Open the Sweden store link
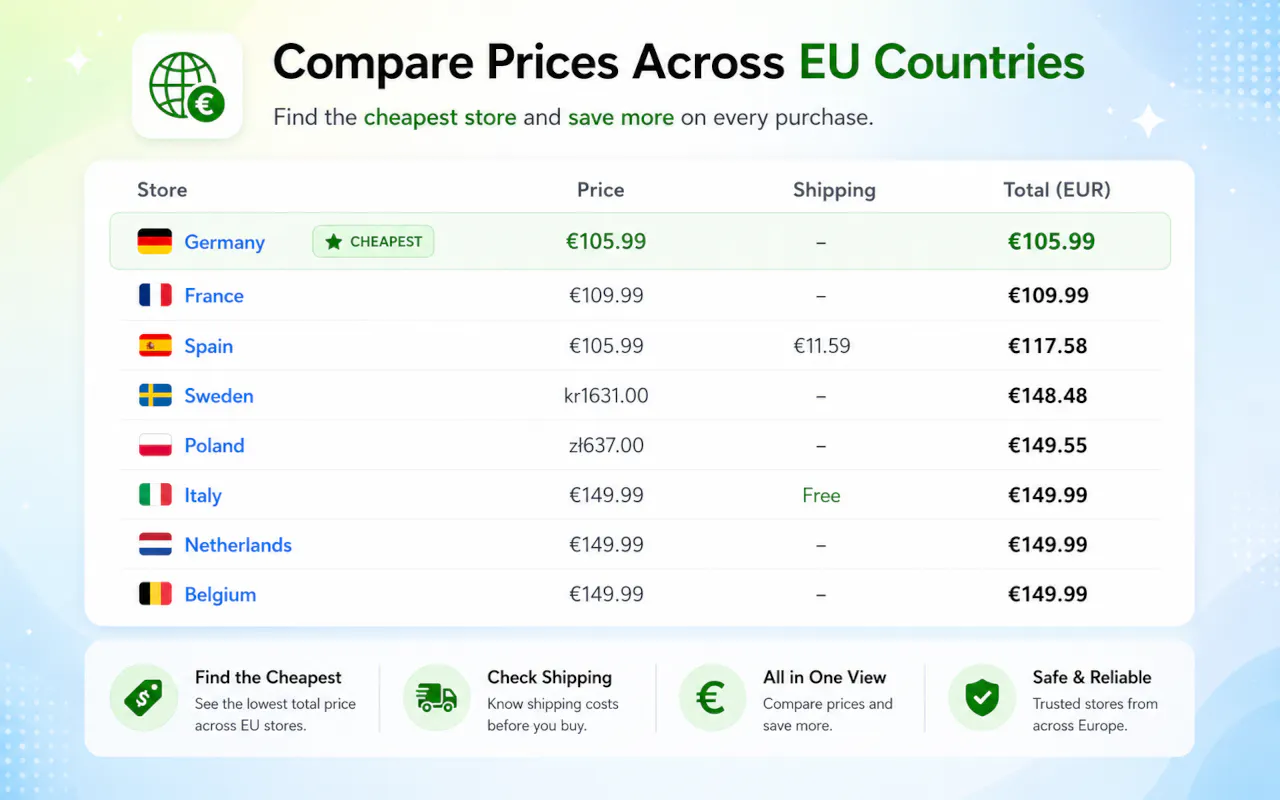Image resolution: width=1280 pixels, height=800 pixels. [x=219, y=396]
